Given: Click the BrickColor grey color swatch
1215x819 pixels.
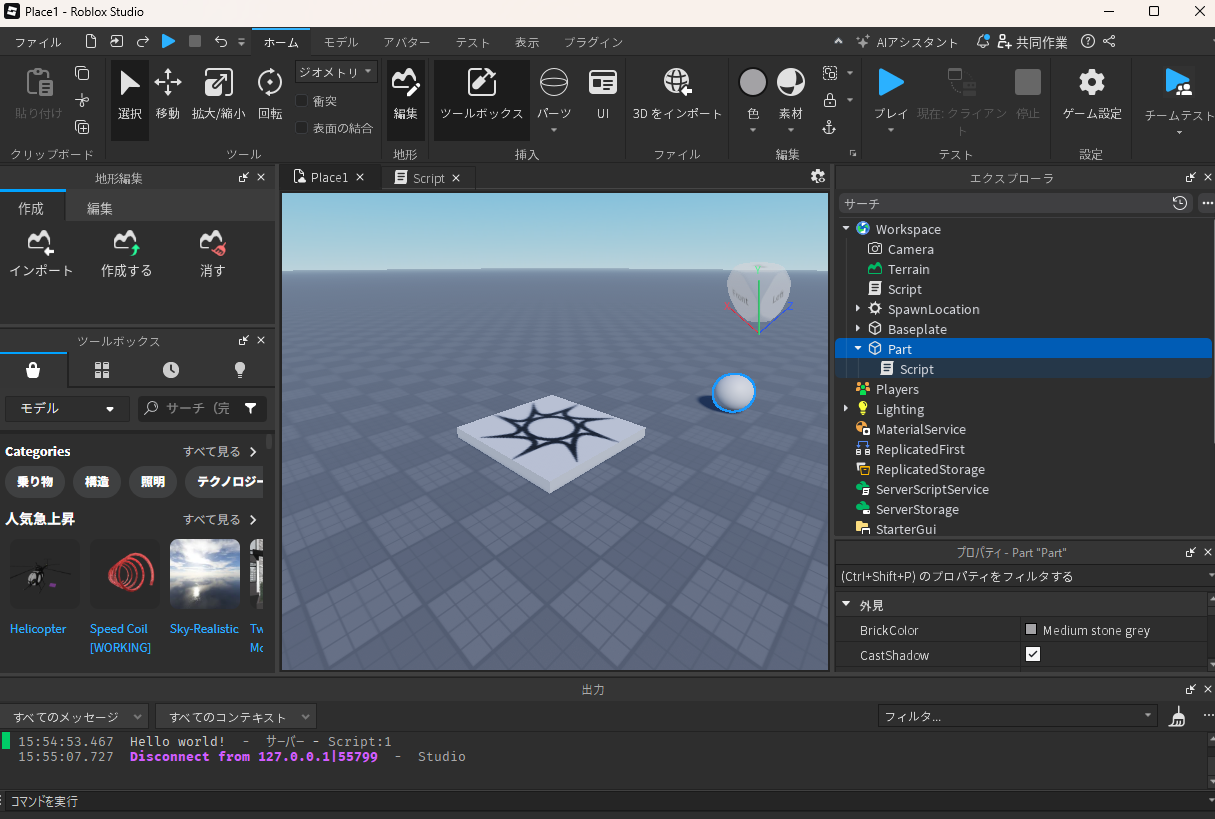Looking at the screenshot, I should coord(1031,630).
